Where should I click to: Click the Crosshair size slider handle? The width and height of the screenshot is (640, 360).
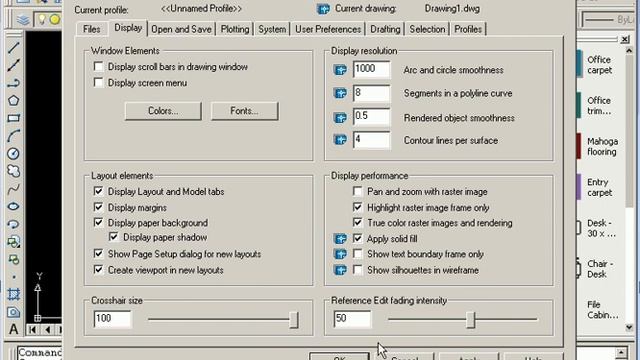(x=293, y=320)
